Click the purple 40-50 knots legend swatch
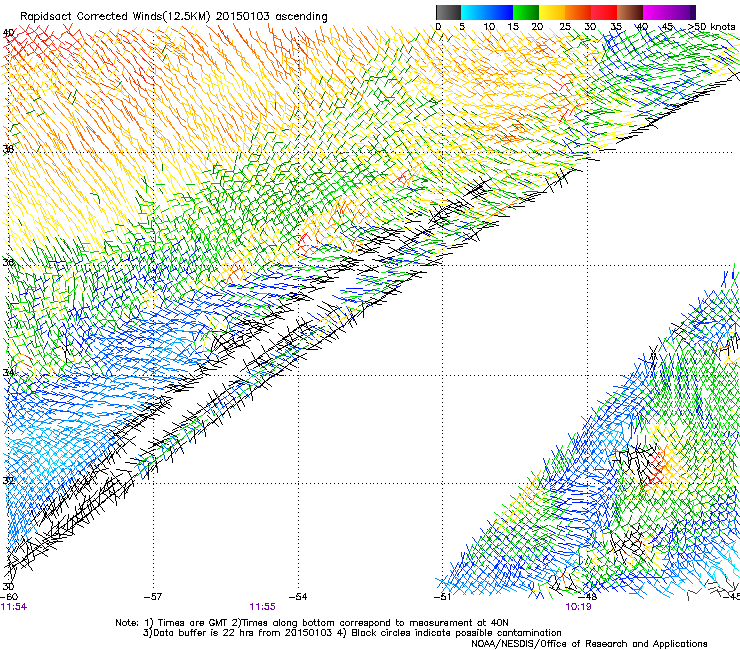The image size is (740, 650). click(x=669, y=12)
